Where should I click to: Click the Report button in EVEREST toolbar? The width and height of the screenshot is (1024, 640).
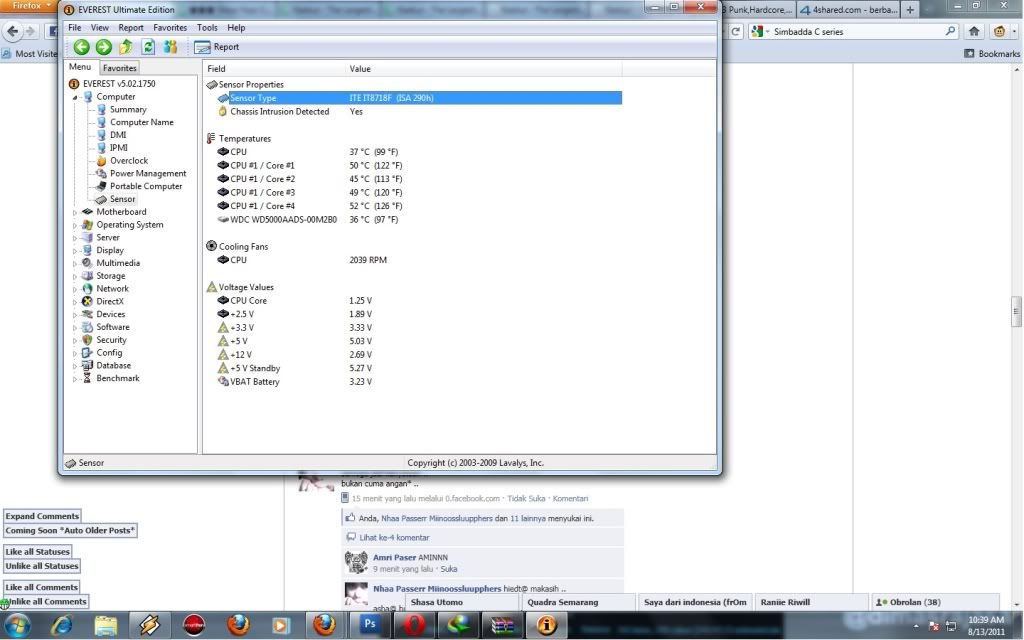(x=217, y=47)
